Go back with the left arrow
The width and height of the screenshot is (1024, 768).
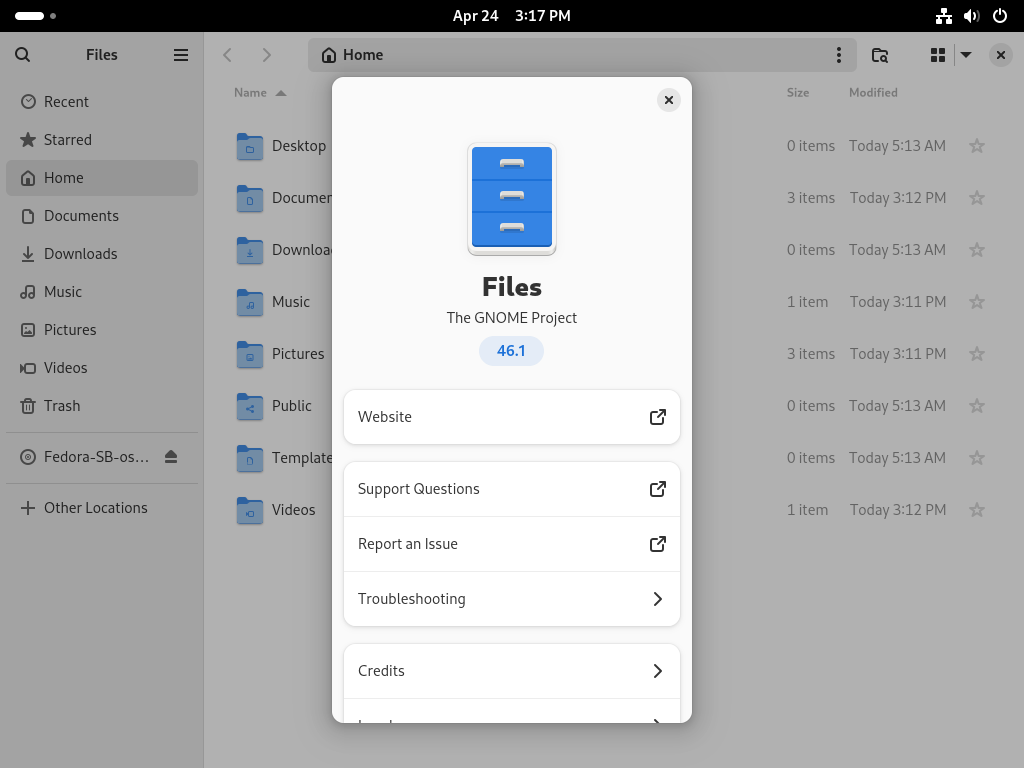pos(227,55)
